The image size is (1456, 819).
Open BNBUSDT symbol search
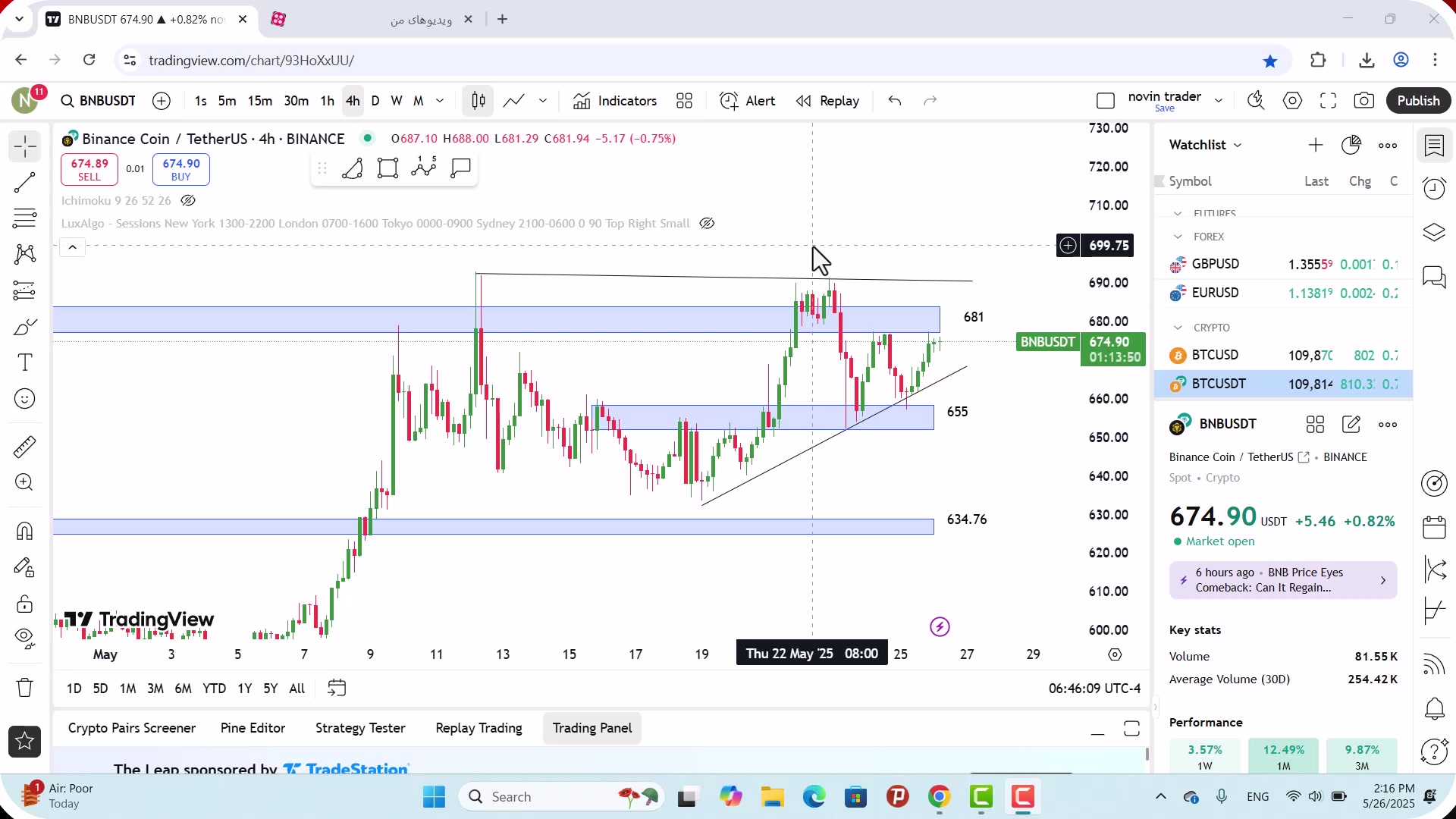(x=99, y=101)
